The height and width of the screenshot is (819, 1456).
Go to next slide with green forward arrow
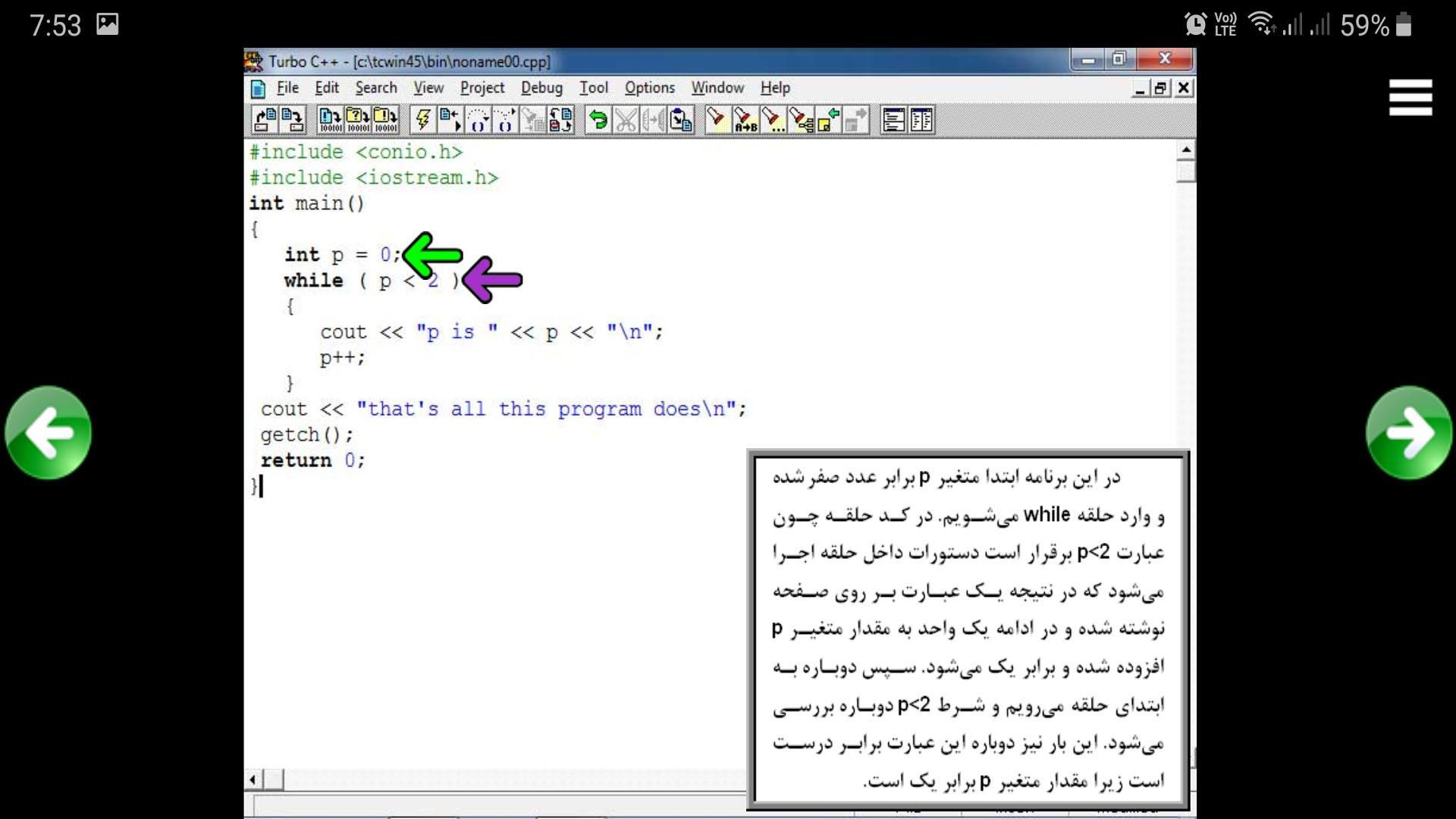pos(1409,432)
